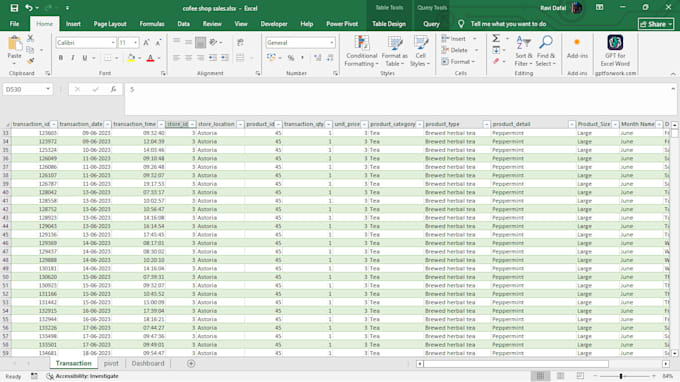
Task: Click the Format Painter brush icon
Action: point(30,61)
